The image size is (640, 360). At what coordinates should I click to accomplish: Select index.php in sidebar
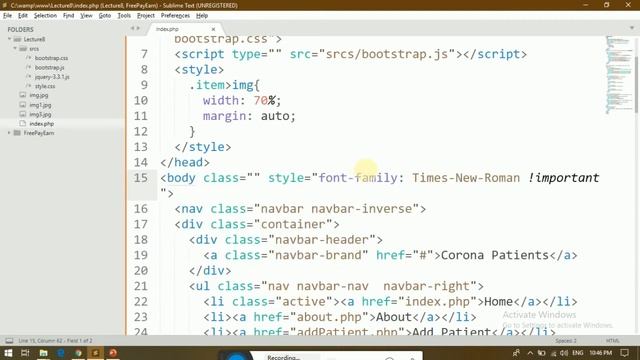[x=41, y=124]
